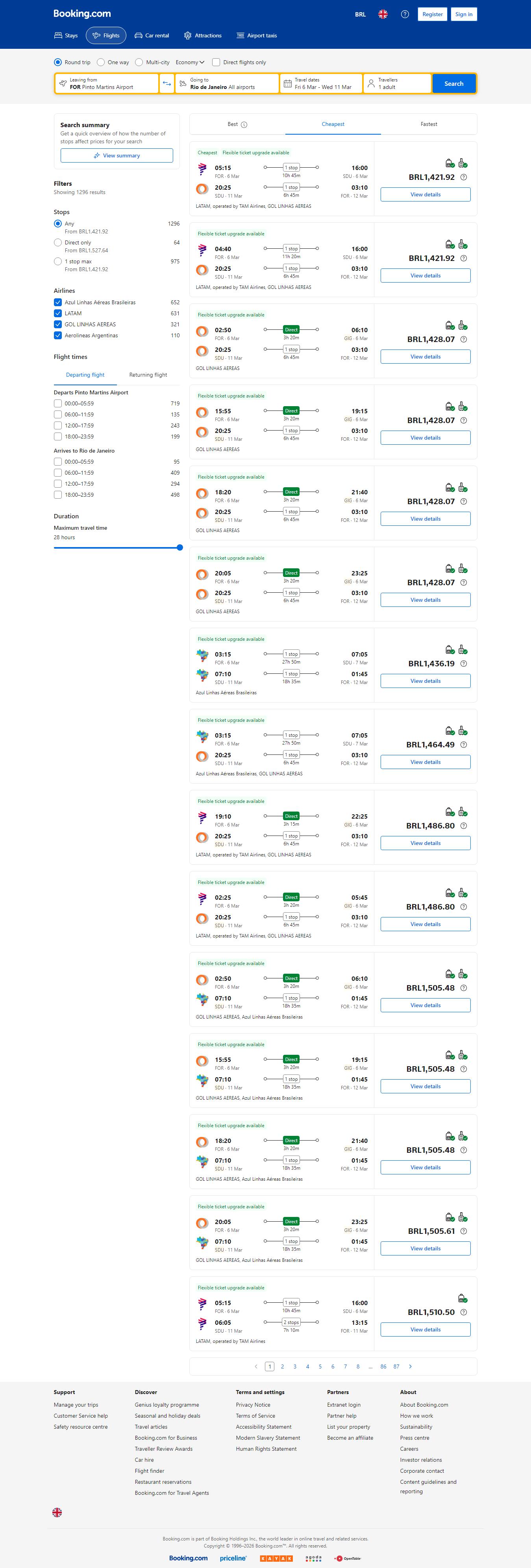Screen dimensions: 531x1568
Task: Open the Economy cabin class dropdown
Action: pos(189,62)
